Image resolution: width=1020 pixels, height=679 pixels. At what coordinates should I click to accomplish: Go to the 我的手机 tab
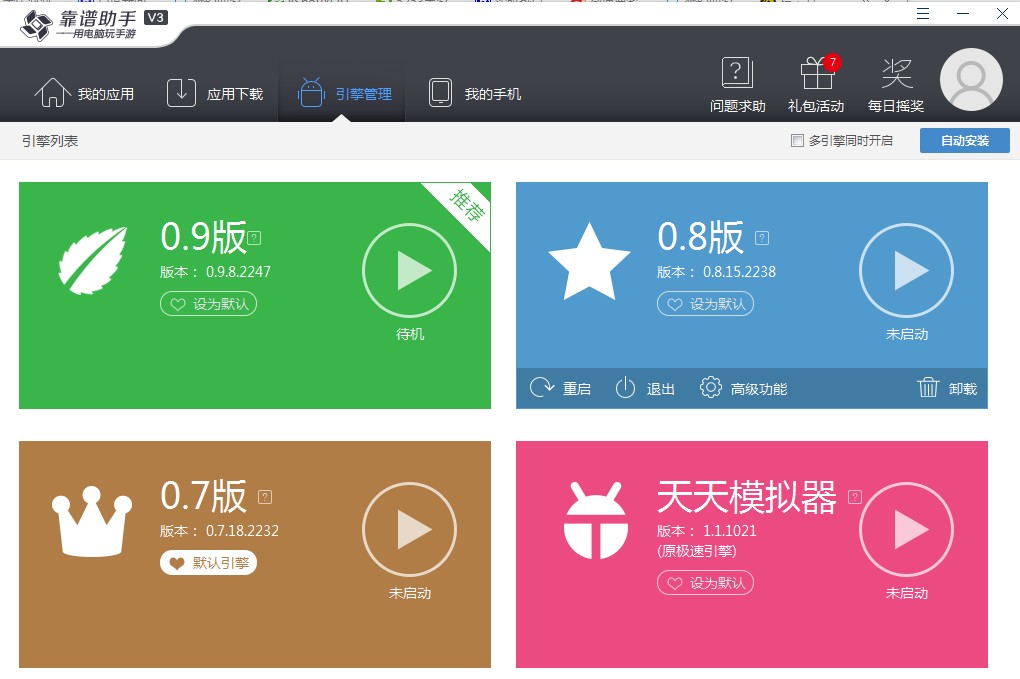point(474,93)
